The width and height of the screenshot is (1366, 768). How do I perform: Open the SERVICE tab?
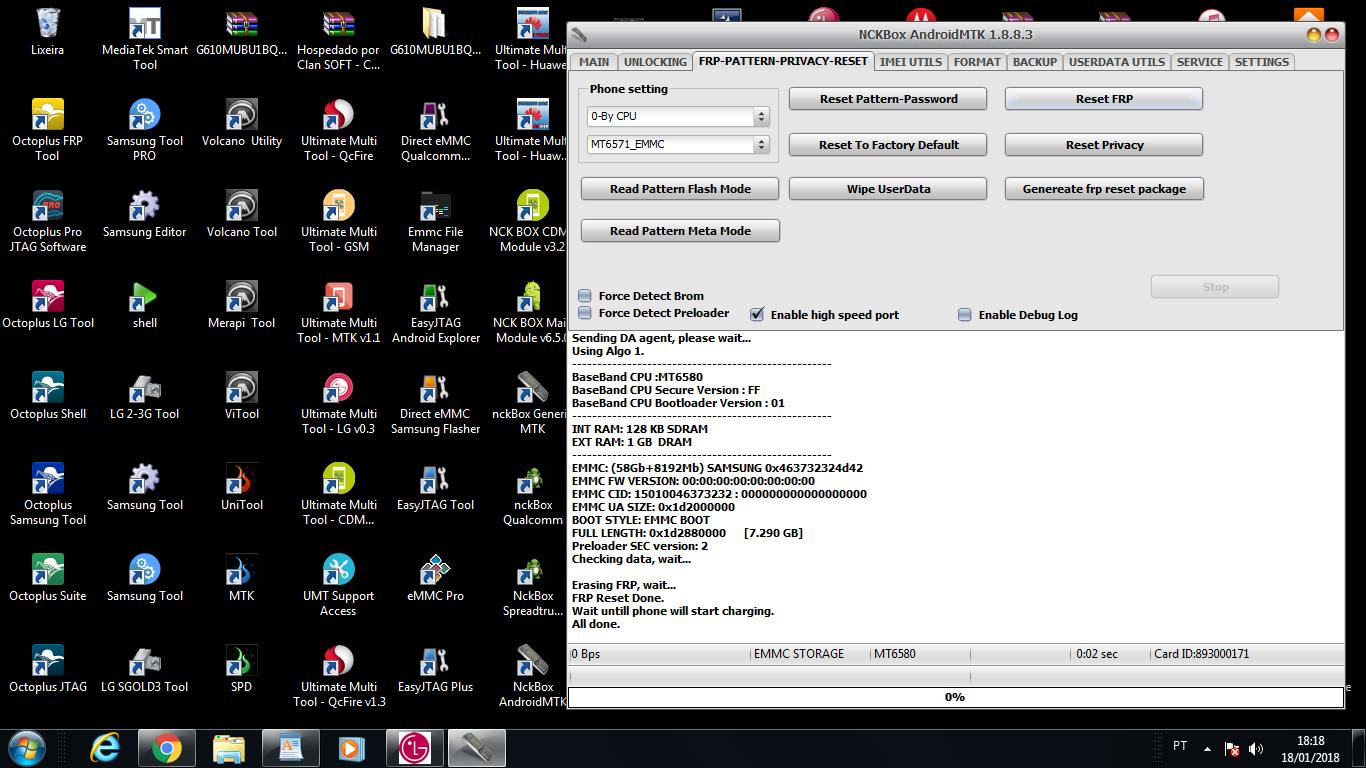[x=1200, y=62]
